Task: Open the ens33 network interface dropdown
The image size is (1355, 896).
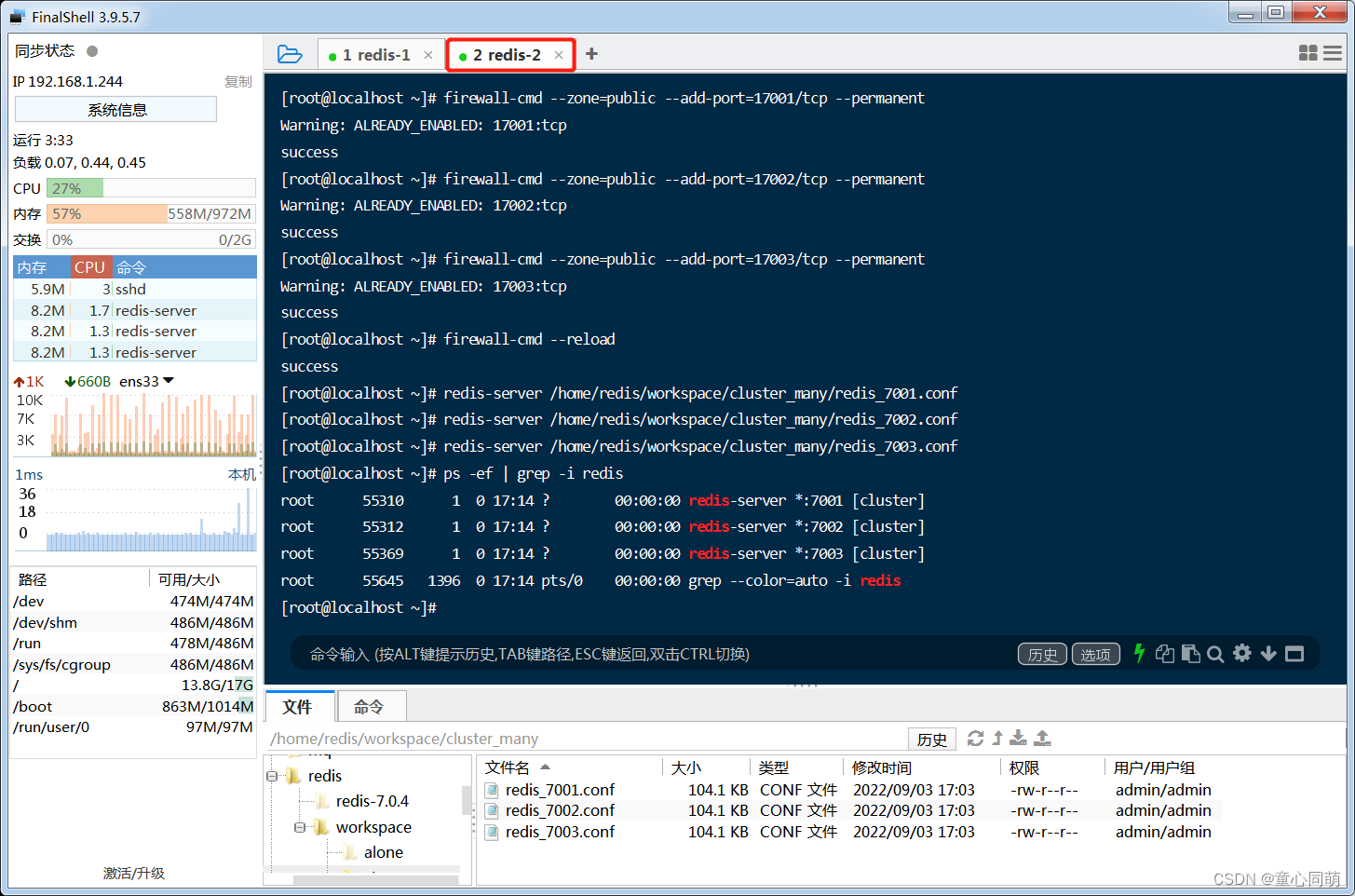Action: pos(147,381)
